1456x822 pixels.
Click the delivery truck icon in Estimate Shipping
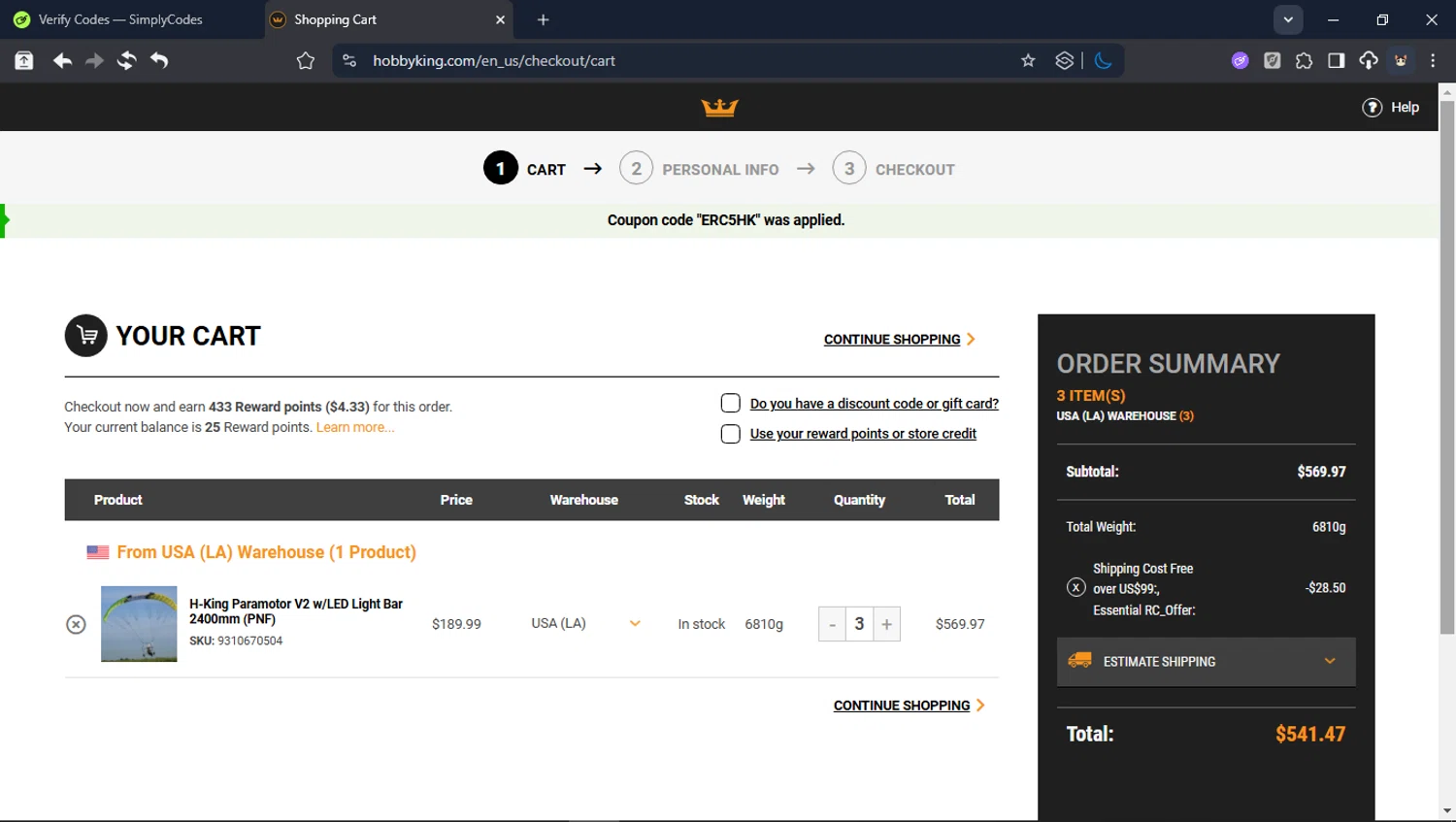1079,660
